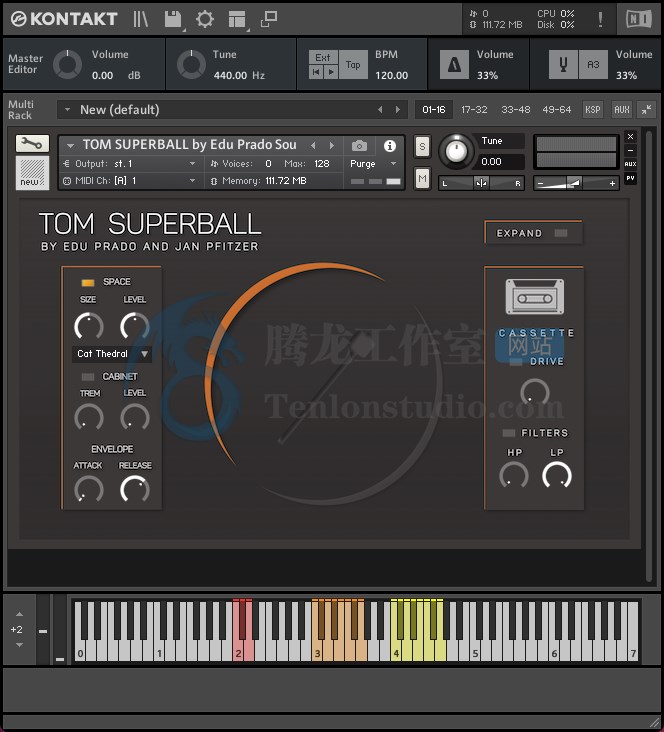Shift keyboard octave up arrow
Image resolution: width=664 pixels, height=732 pixels.
19,614
